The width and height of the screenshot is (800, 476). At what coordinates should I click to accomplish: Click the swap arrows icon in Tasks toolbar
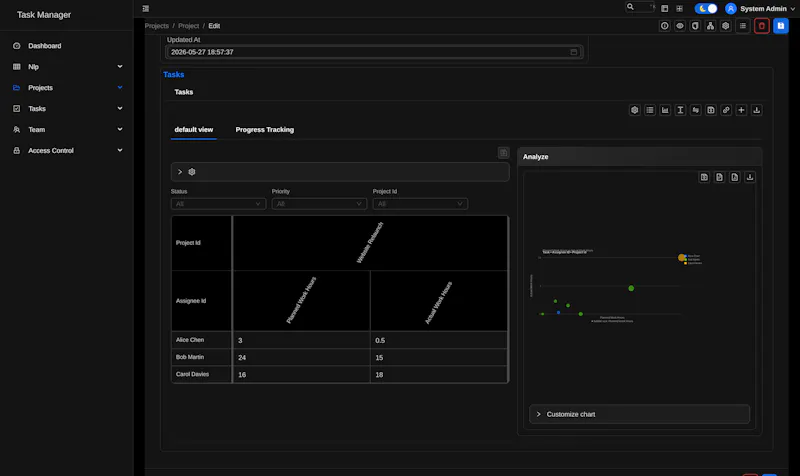point(695,110)
